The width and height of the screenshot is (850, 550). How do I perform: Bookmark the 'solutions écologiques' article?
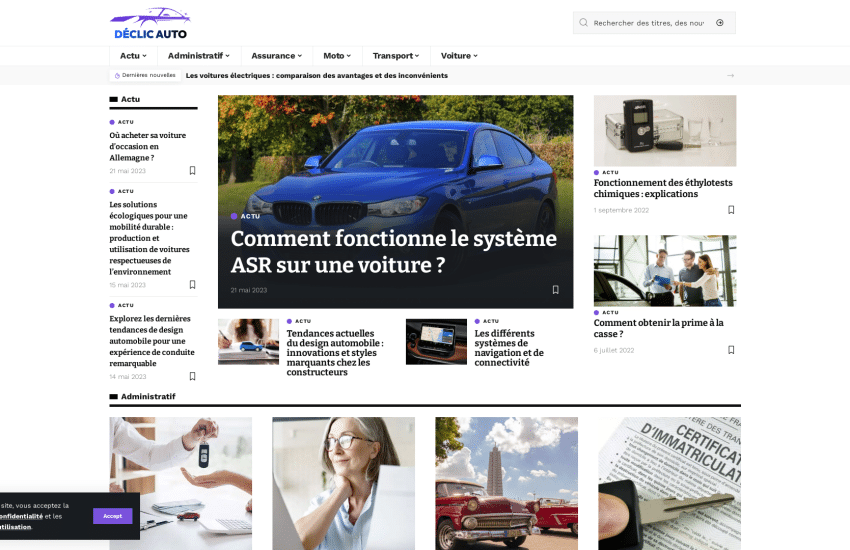(x=193, y=285)
